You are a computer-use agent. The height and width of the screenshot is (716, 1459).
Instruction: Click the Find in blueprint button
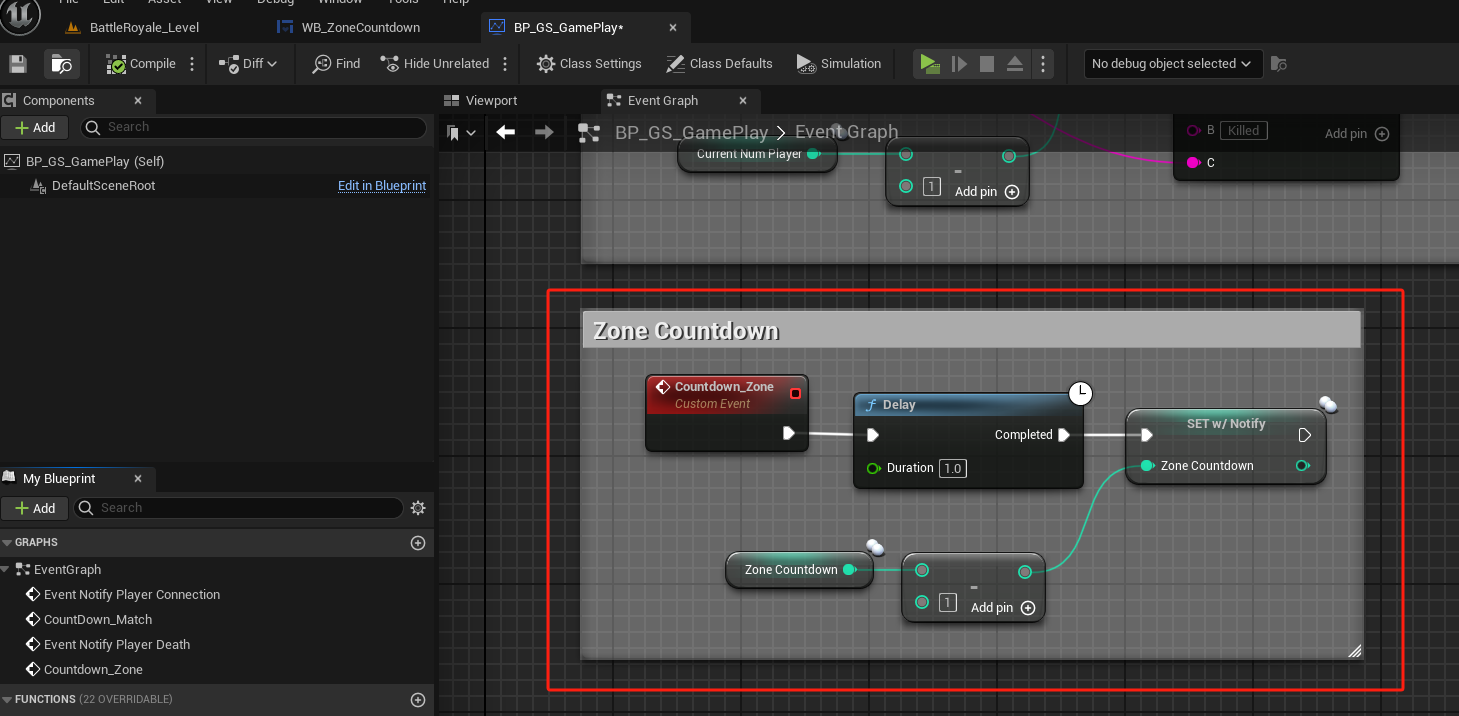[336, 64]
